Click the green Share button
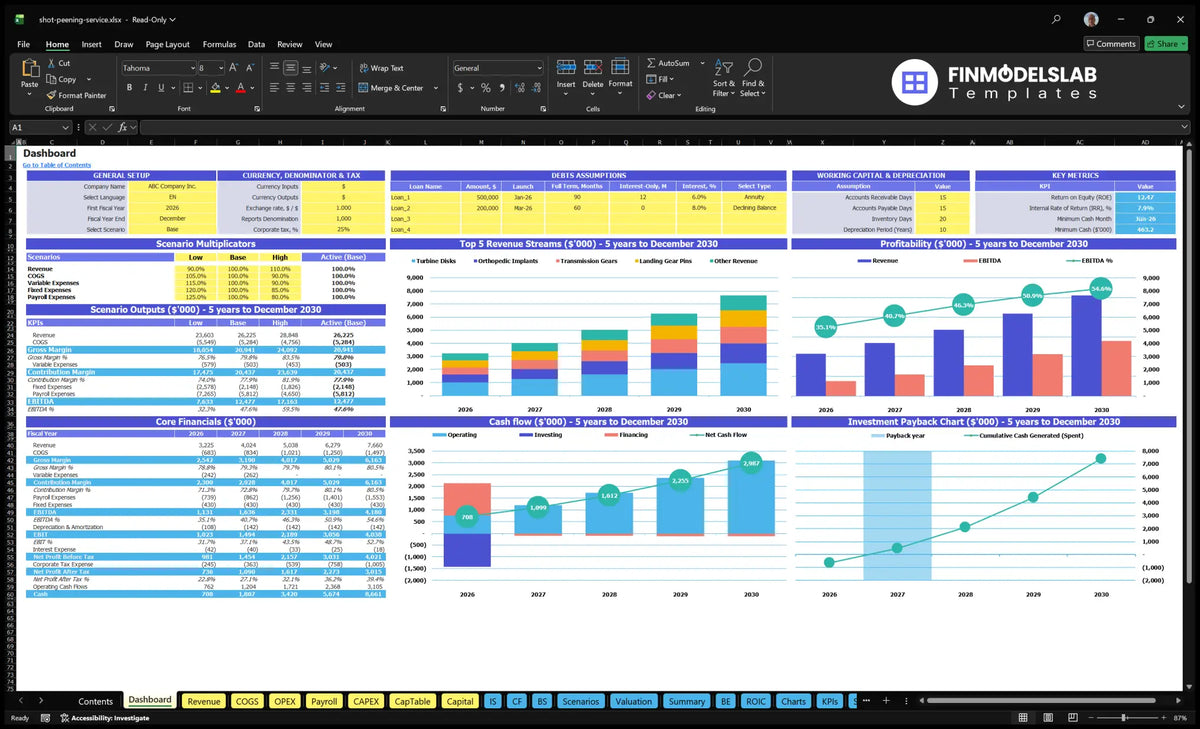Viewport: 1200px width, 729px height. click(x=1166, y=44)
